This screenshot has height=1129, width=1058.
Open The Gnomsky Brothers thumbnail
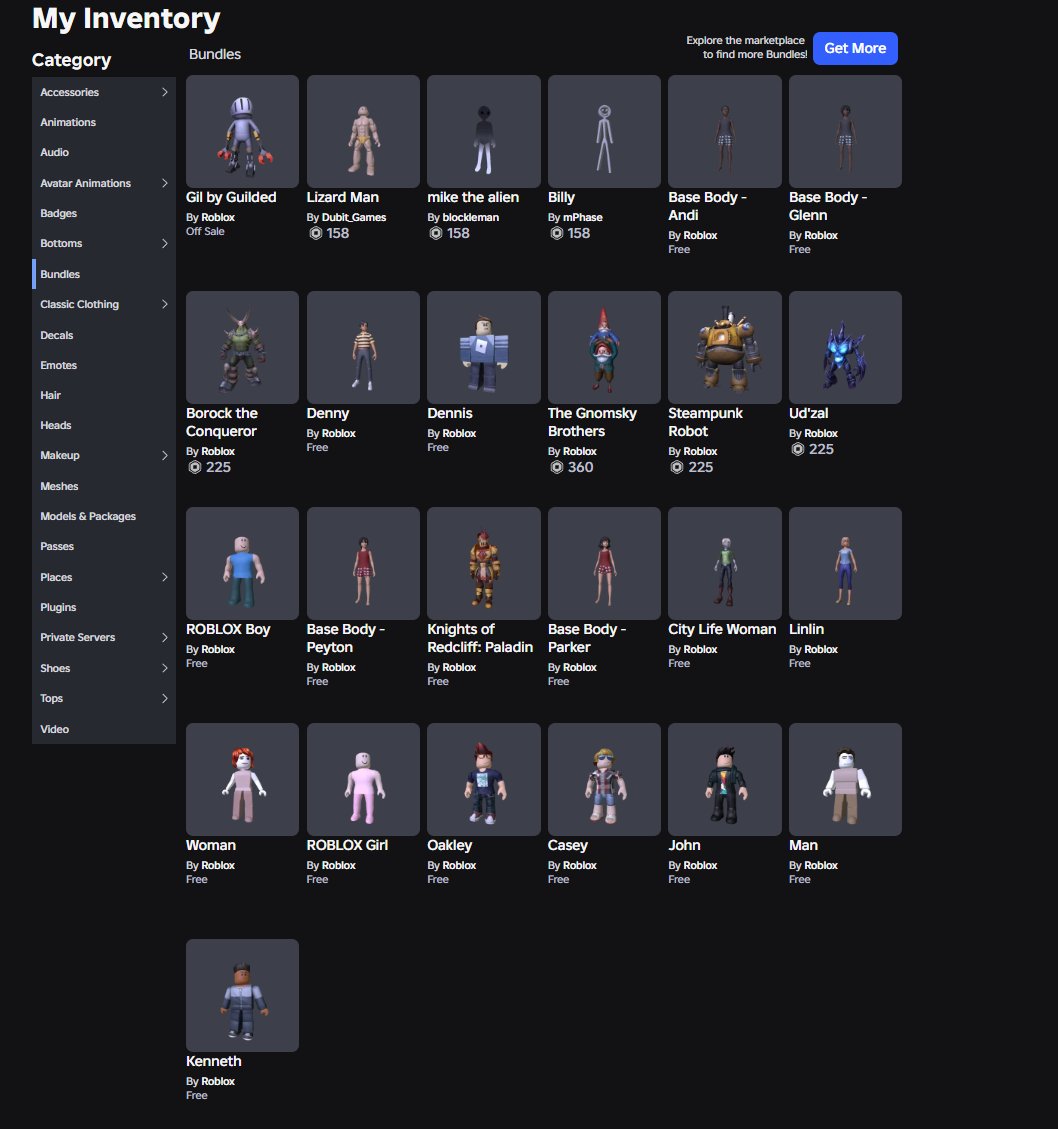(x=604, y=347)
